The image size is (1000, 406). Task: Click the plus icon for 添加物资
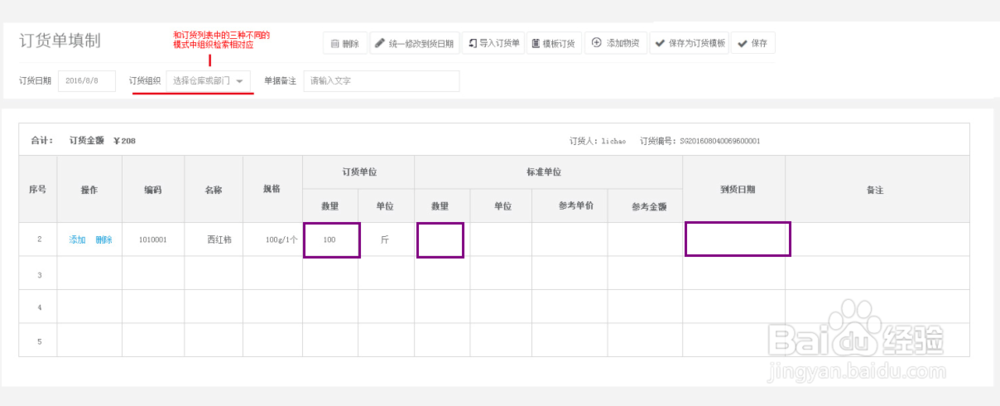coord(597,44)
